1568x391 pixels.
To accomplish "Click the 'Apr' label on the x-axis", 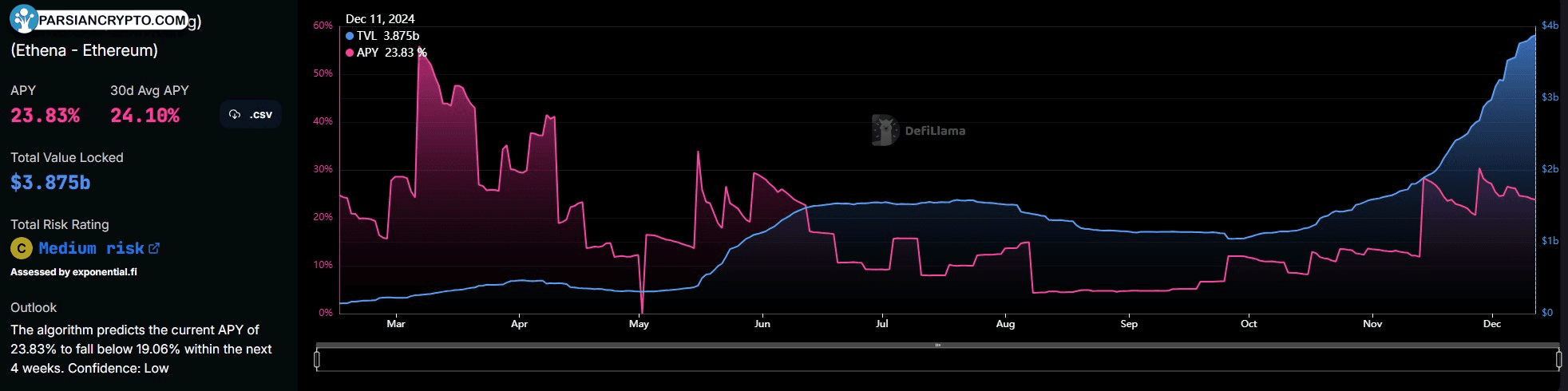I will [519, 324].
